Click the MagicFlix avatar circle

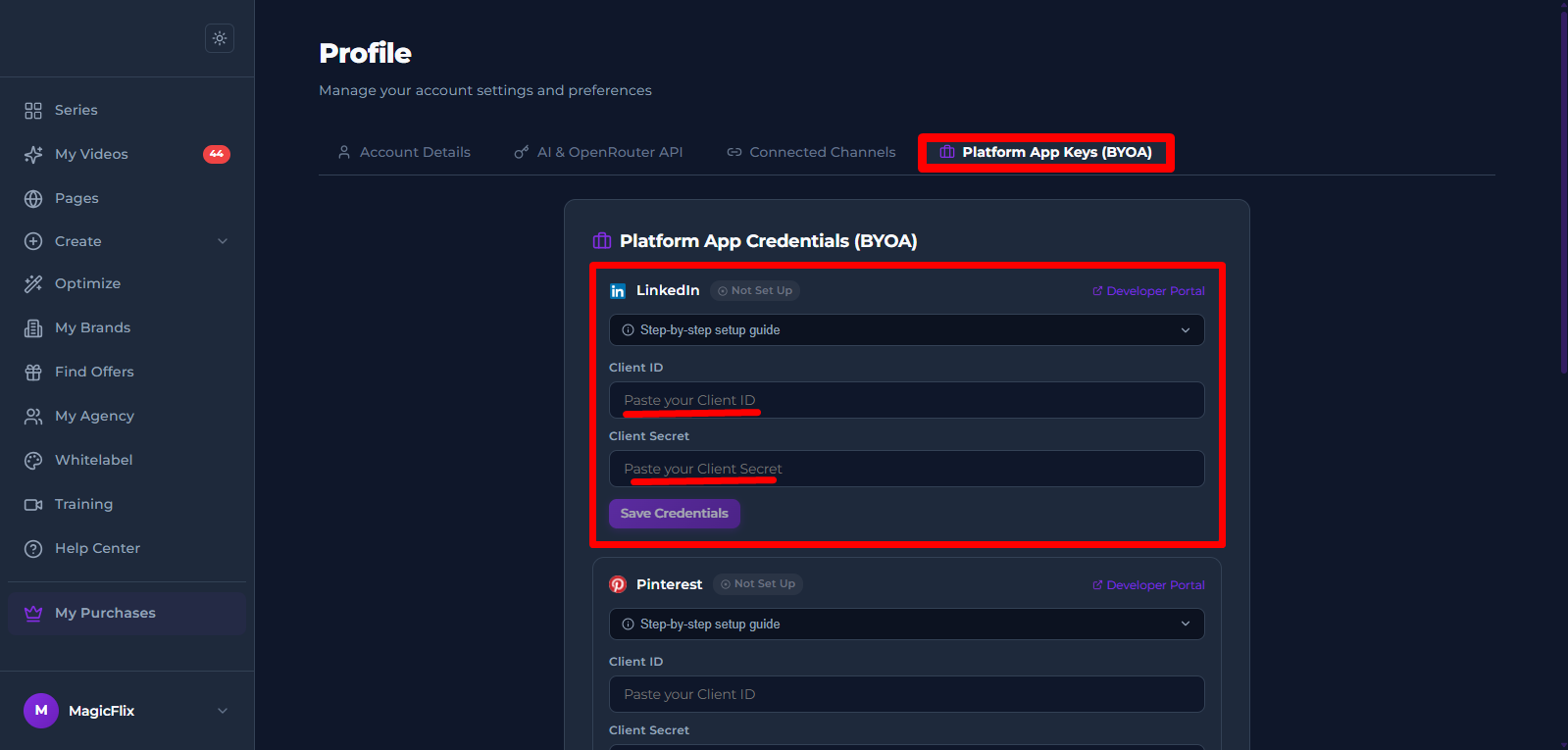41,711
